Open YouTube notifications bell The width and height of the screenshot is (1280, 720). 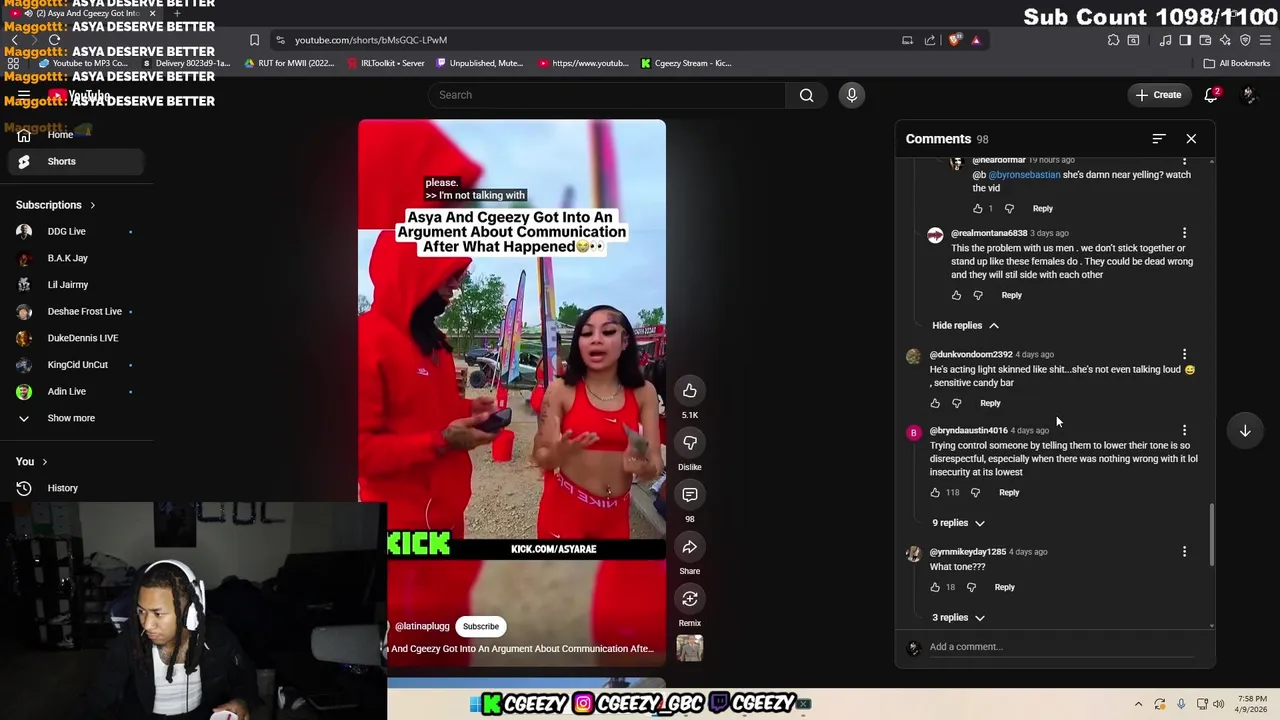1211,95
